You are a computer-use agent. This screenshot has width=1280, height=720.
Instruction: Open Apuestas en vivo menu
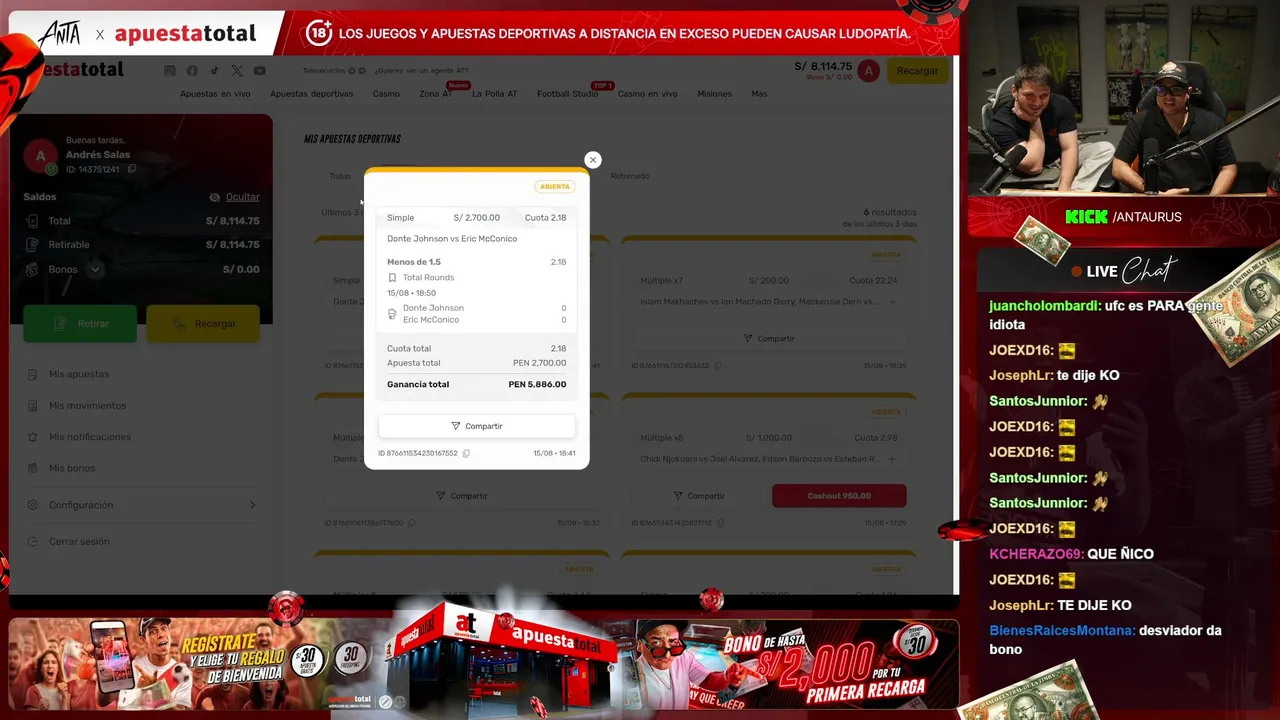[x=215, y=94]
